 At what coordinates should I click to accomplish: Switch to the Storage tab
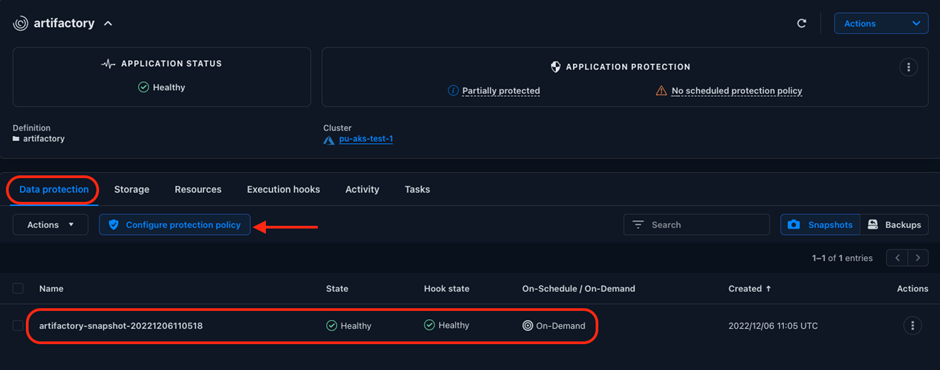[132, 189]
